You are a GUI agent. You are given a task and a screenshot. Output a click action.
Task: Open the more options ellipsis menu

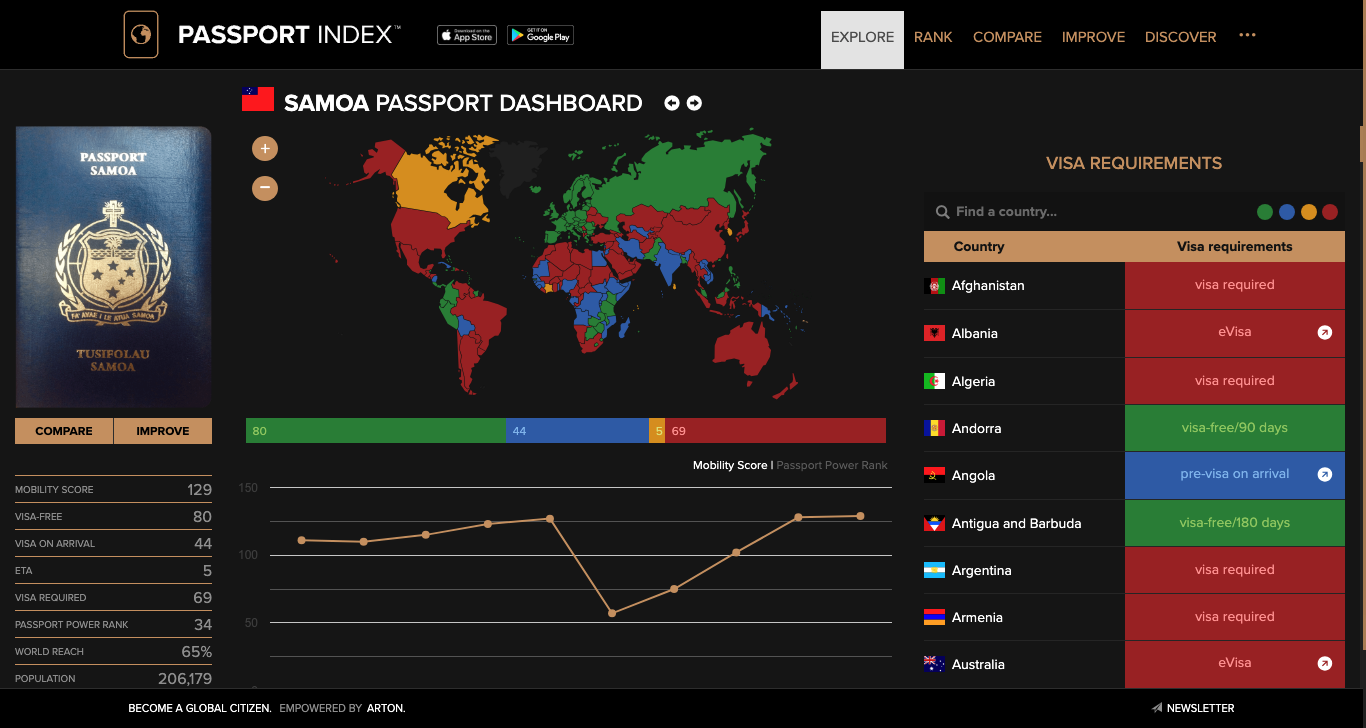coord(1247,35)
